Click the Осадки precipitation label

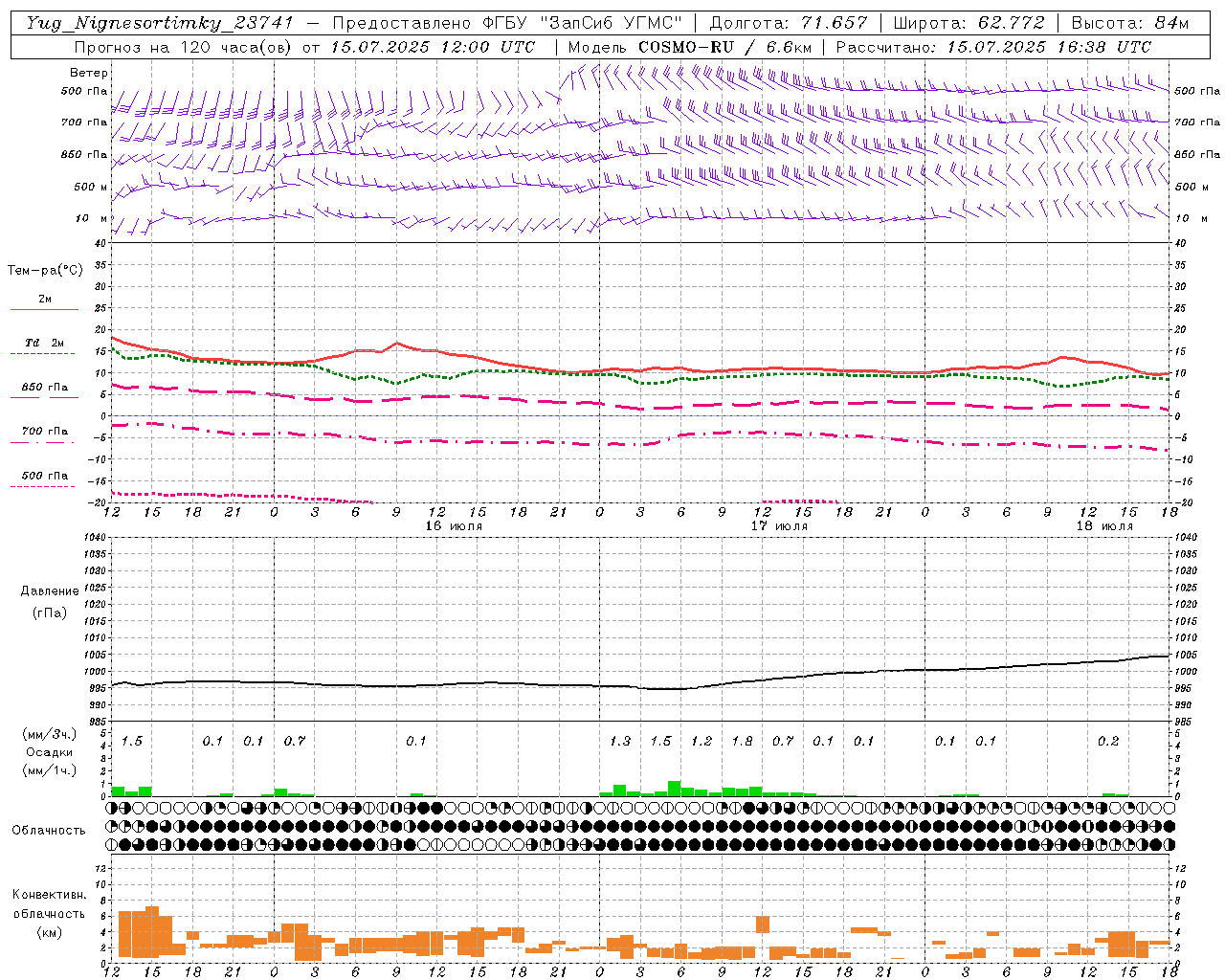point(49,752)
